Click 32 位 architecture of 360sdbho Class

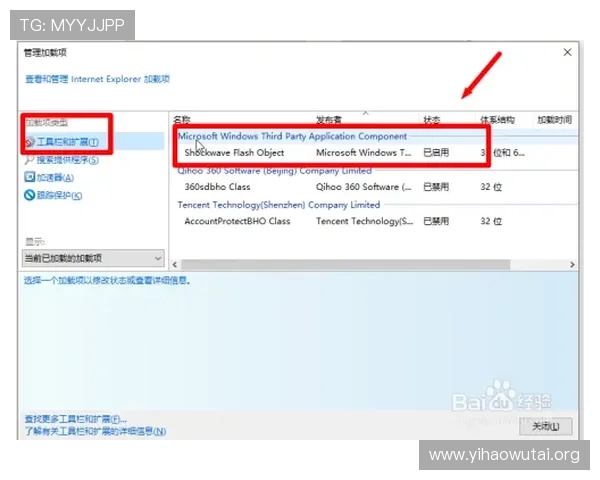tap(491, 187)
